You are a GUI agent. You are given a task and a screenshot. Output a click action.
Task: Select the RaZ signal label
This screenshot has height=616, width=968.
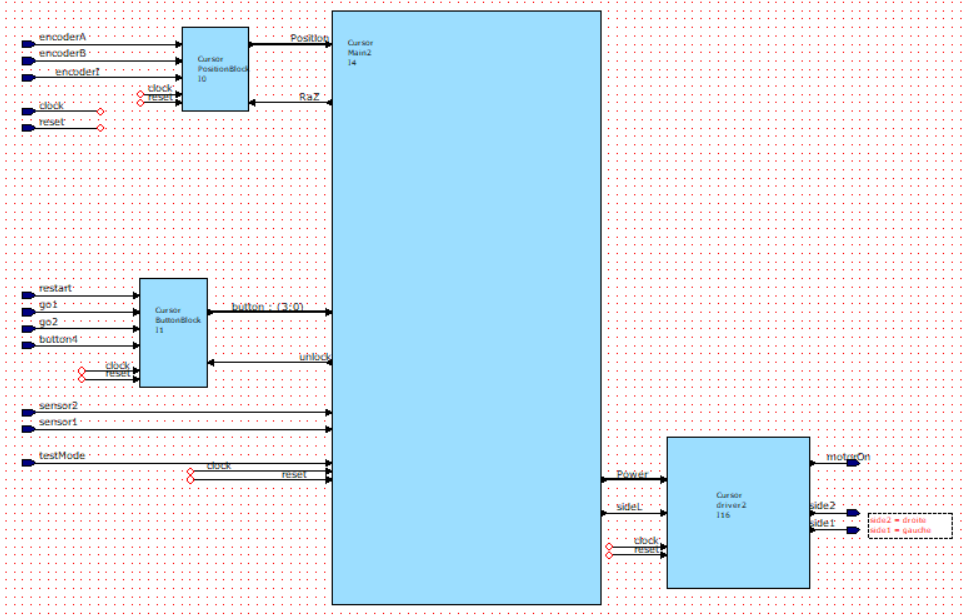[x=309, y=97]
